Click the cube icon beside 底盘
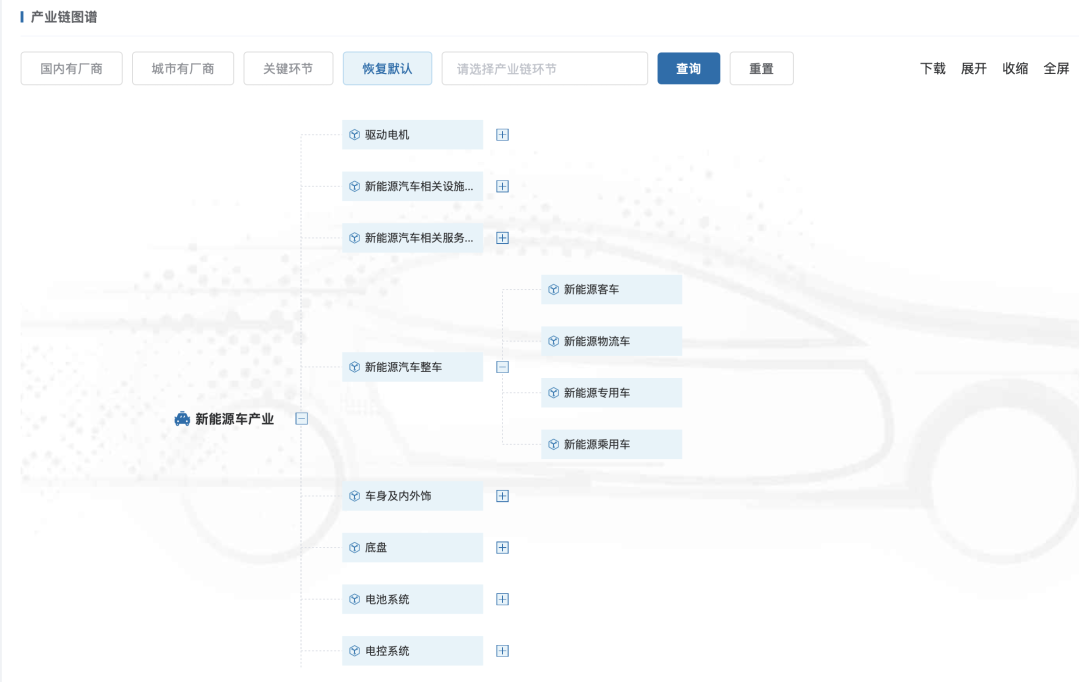This screenshot has width=1080, height=682. 354,548
